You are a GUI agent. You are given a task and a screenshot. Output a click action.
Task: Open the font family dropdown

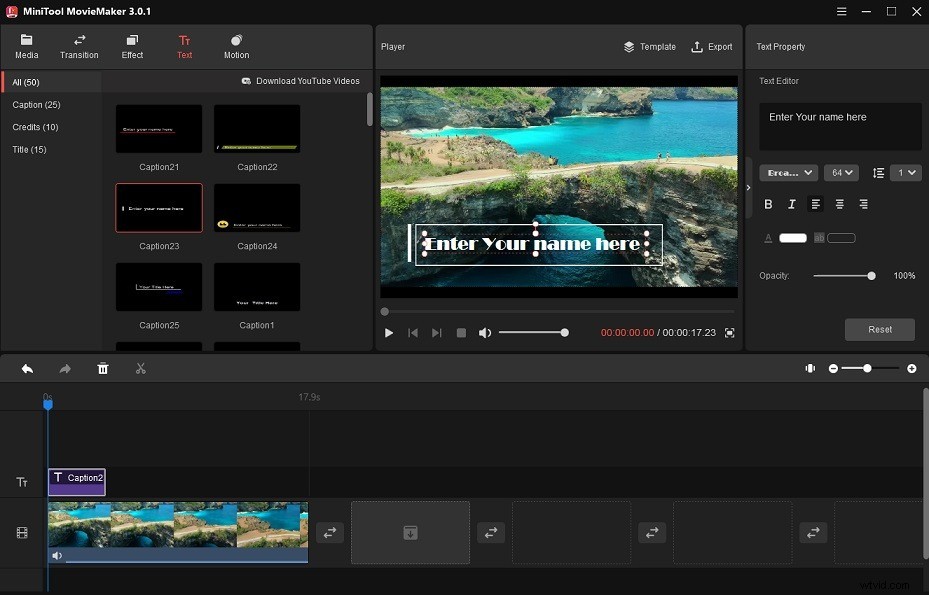[x=788, y=172]
